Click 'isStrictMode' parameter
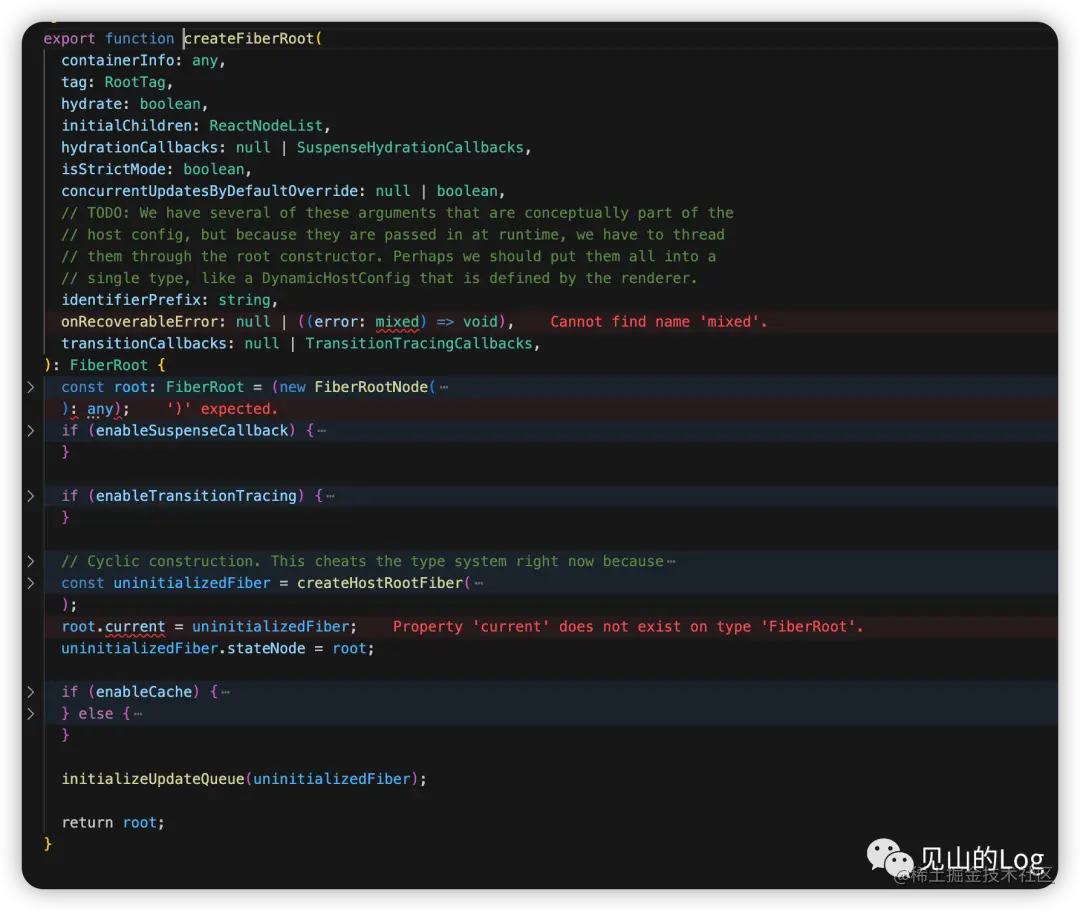Screen dimensions: 1080x911 click(x=114, y=169)
